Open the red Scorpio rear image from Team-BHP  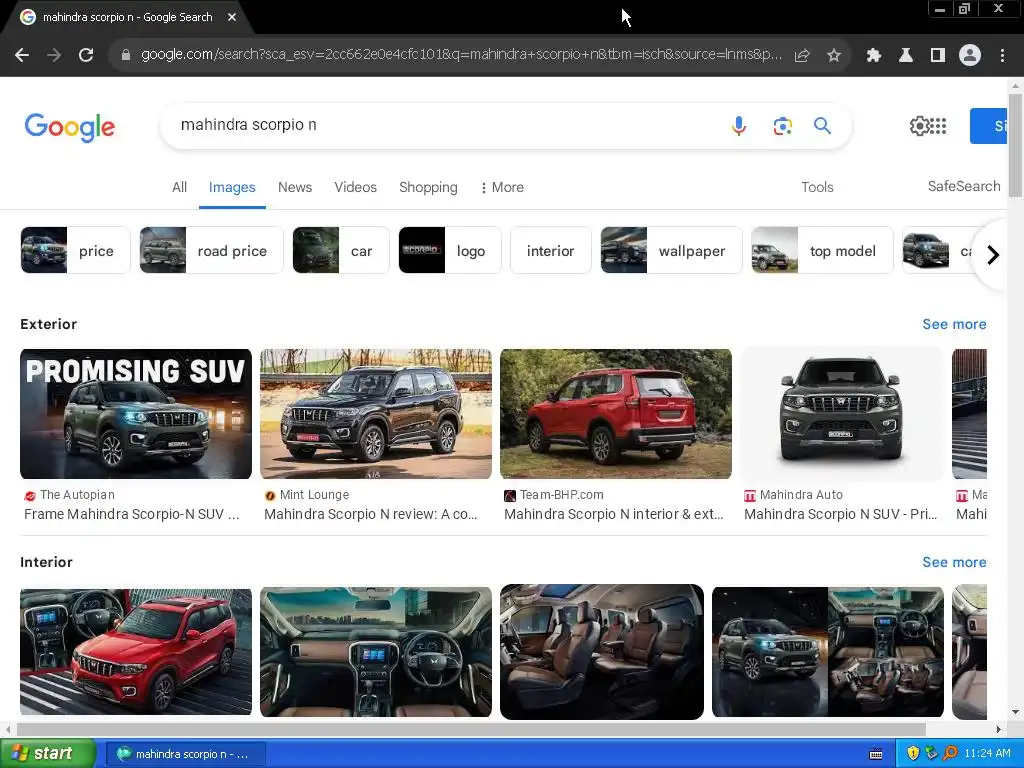click(616, 413)
